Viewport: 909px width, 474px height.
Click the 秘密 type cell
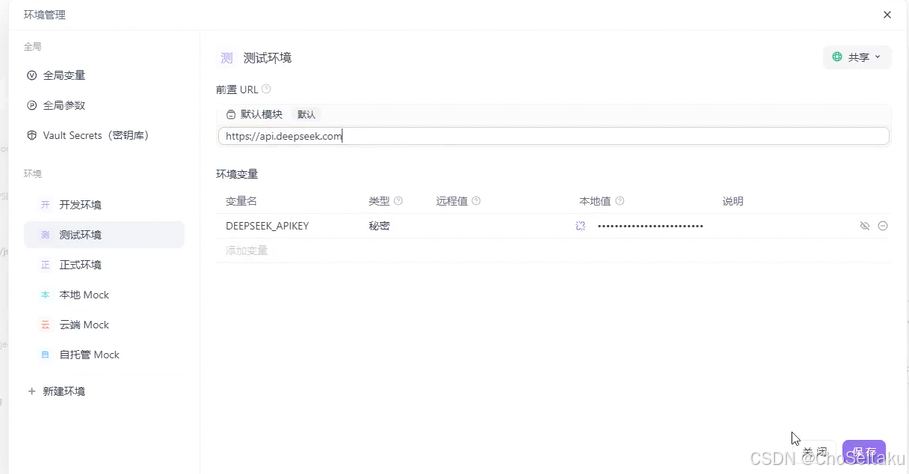click(x=379, y=226)
